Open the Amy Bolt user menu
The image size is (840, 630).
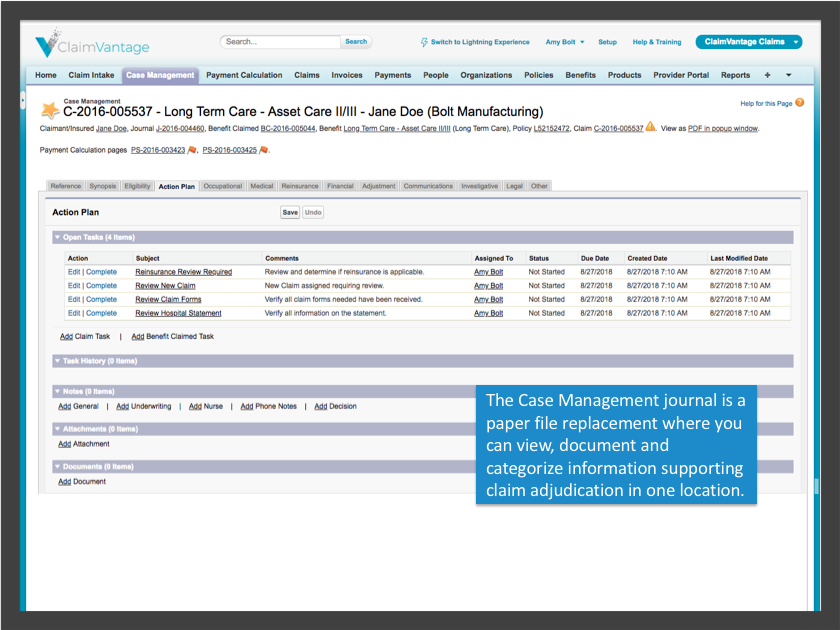(x=560, y=42)
